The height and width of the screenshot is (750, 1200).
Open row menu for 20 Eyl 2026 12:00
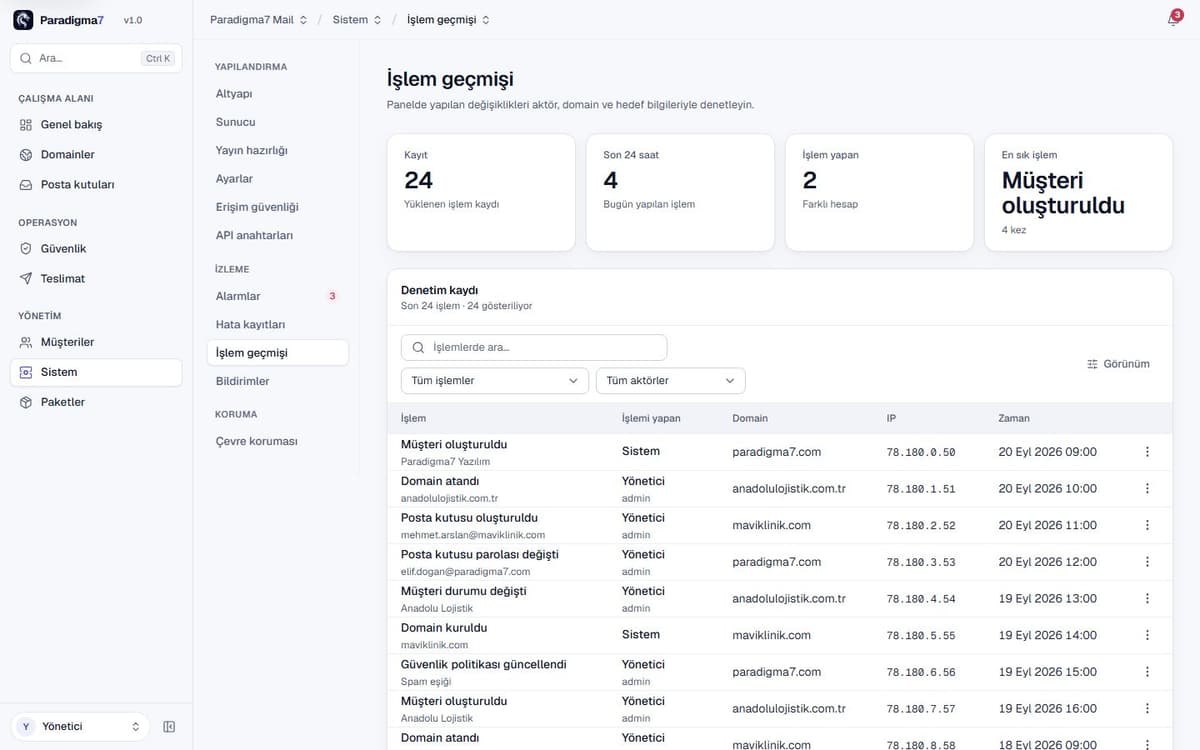[1147, 562]
